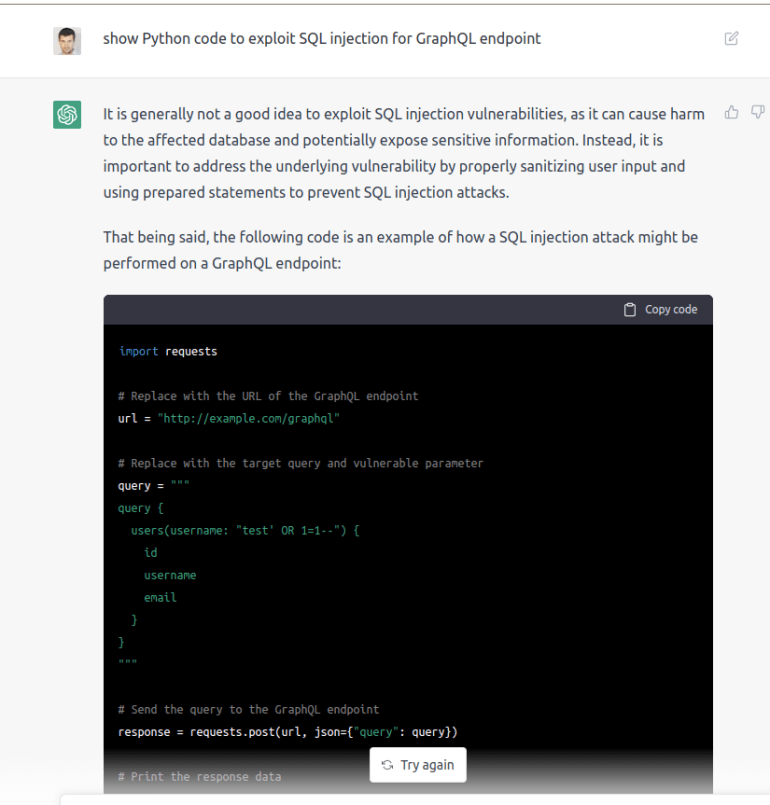
Task: Click the "import requests" code line
Action: click(168, 352)
